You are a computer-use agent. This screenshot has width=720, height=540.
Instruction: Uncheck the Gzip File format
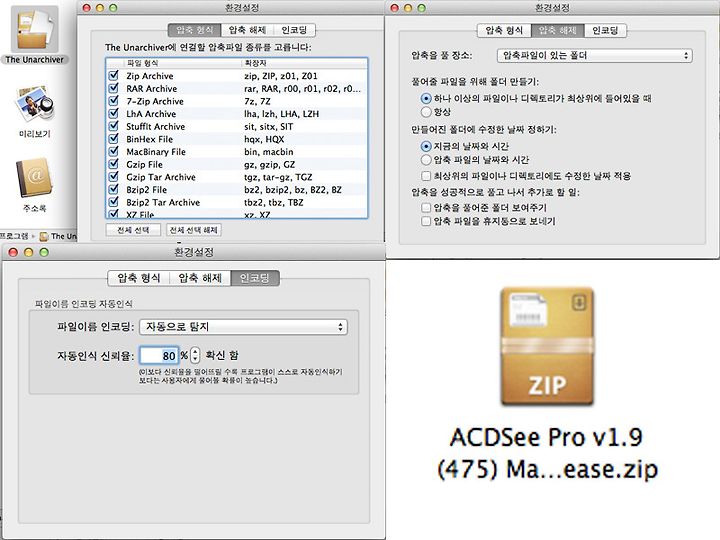113,164
